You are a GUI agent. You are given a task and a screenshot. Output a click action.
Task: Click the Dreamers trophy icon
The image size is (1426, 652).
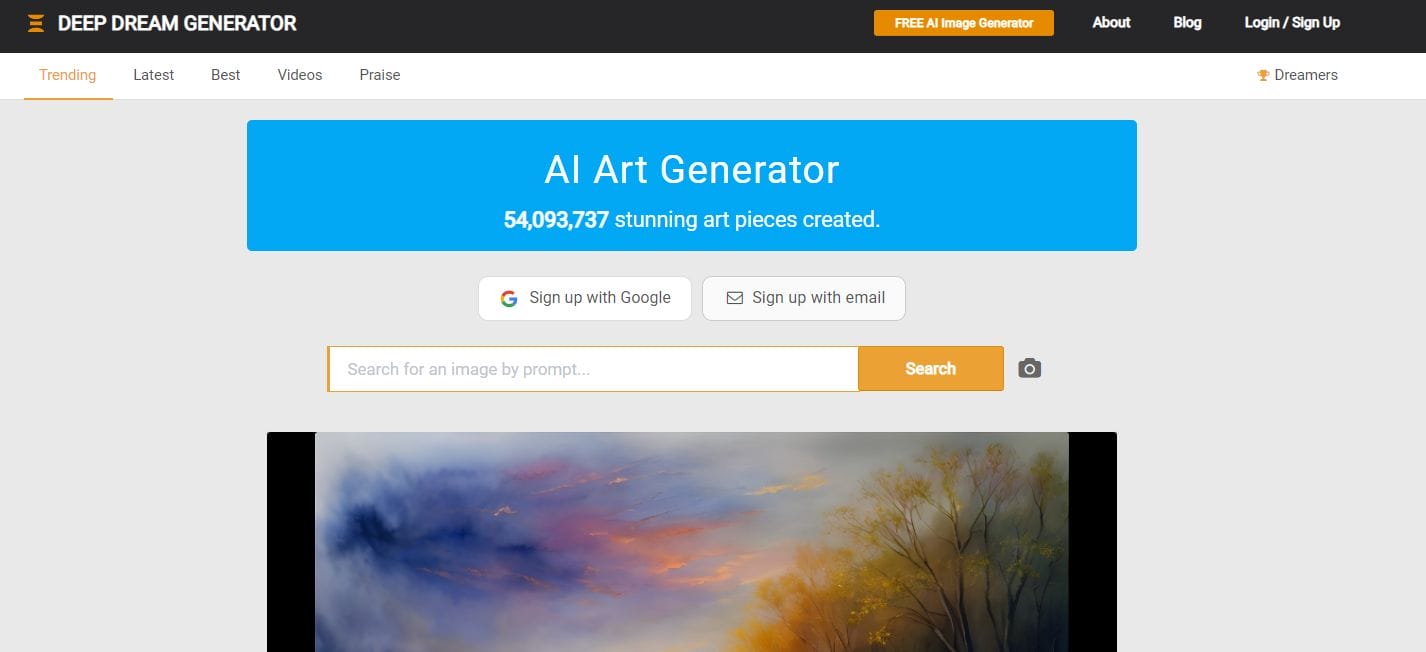tap(1263, 75)
